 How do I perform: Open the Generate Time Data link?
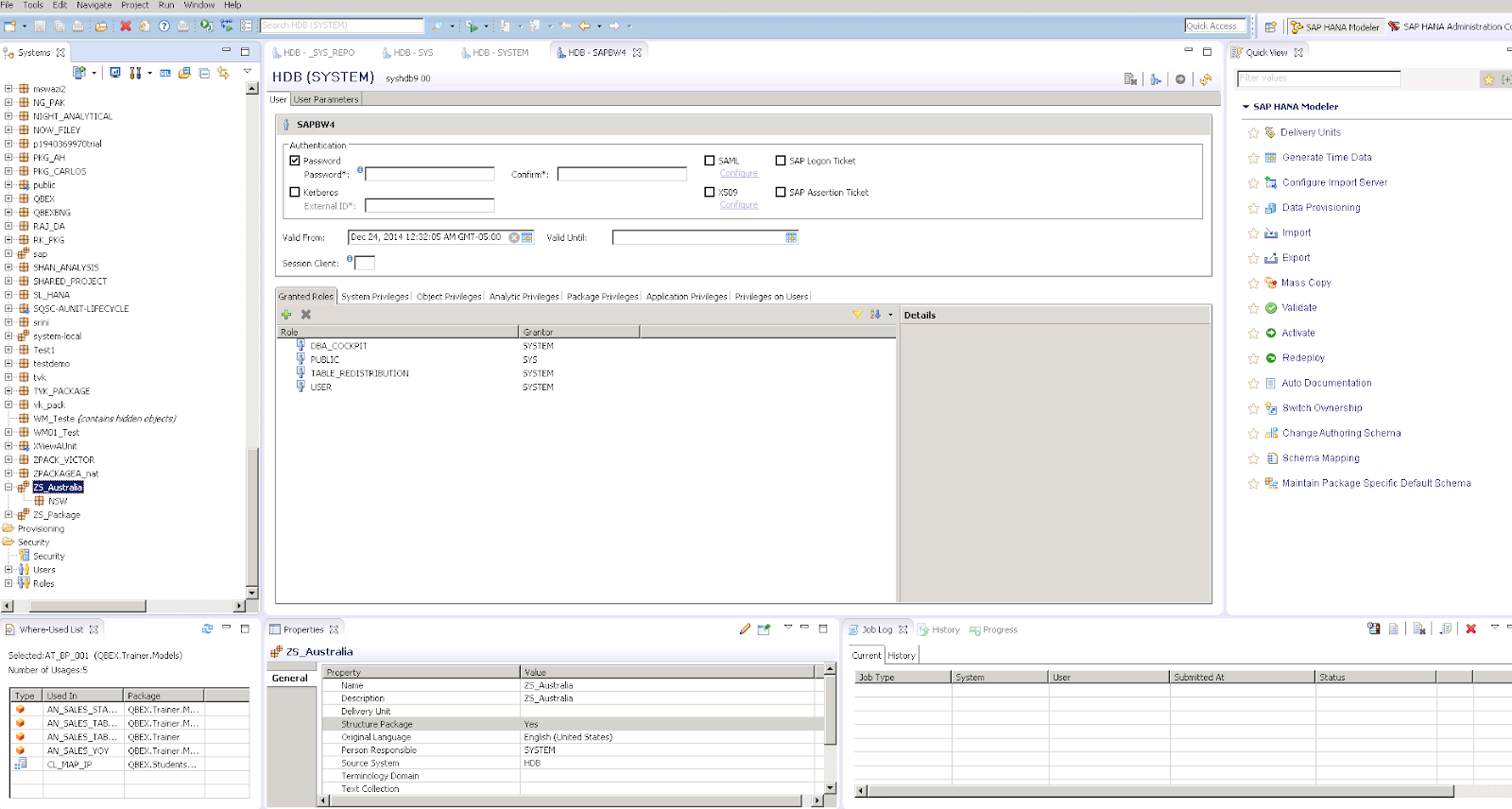pyautogui.click(x=1327, y=158)
